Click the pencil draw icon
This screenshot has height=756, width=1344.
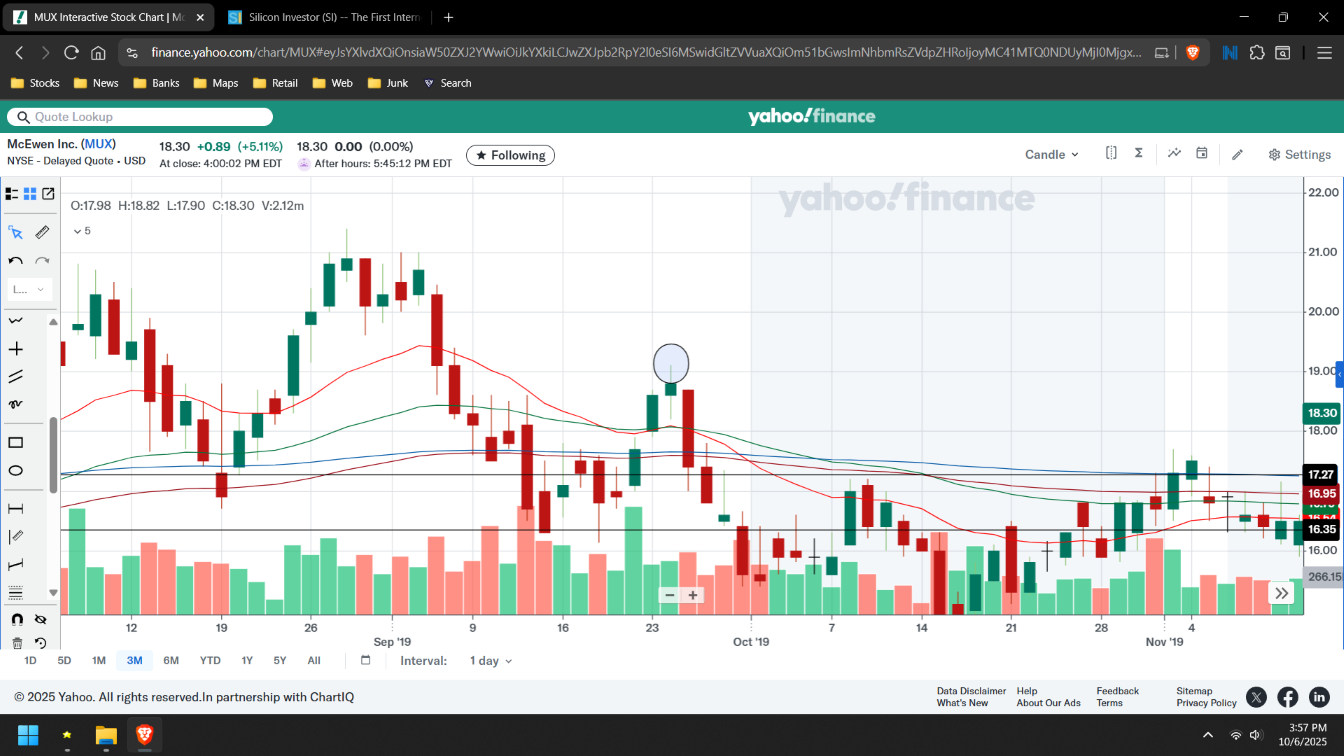click(1237, 155)
